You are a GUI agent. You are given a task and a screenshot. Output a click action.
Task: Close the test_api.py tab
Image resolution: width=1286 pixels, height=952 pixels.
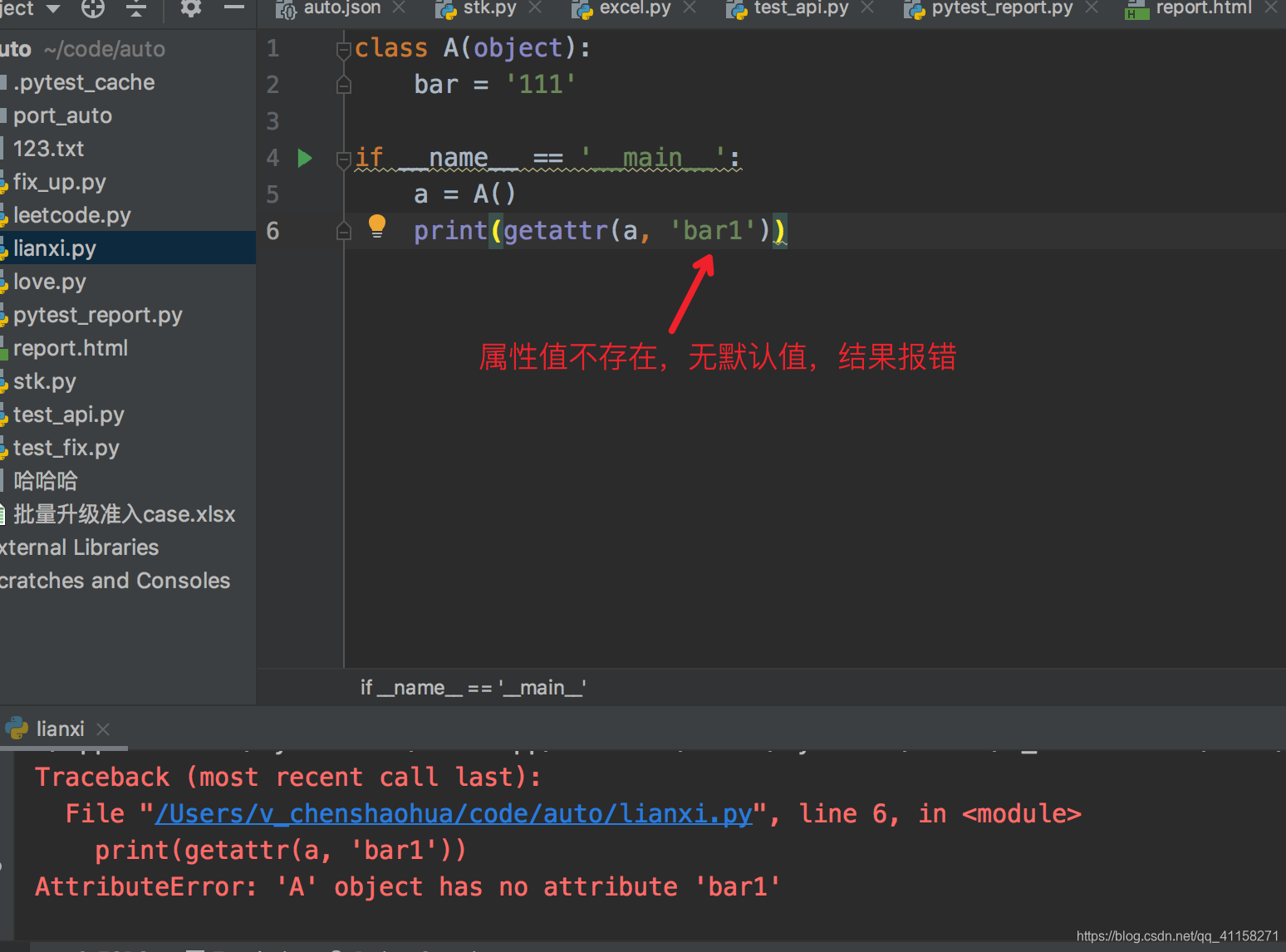click(867, 7)
